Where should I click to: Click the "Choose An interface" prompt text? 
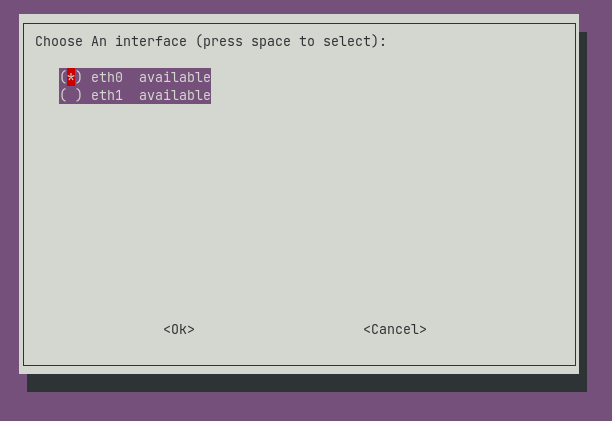click(110, 42)
